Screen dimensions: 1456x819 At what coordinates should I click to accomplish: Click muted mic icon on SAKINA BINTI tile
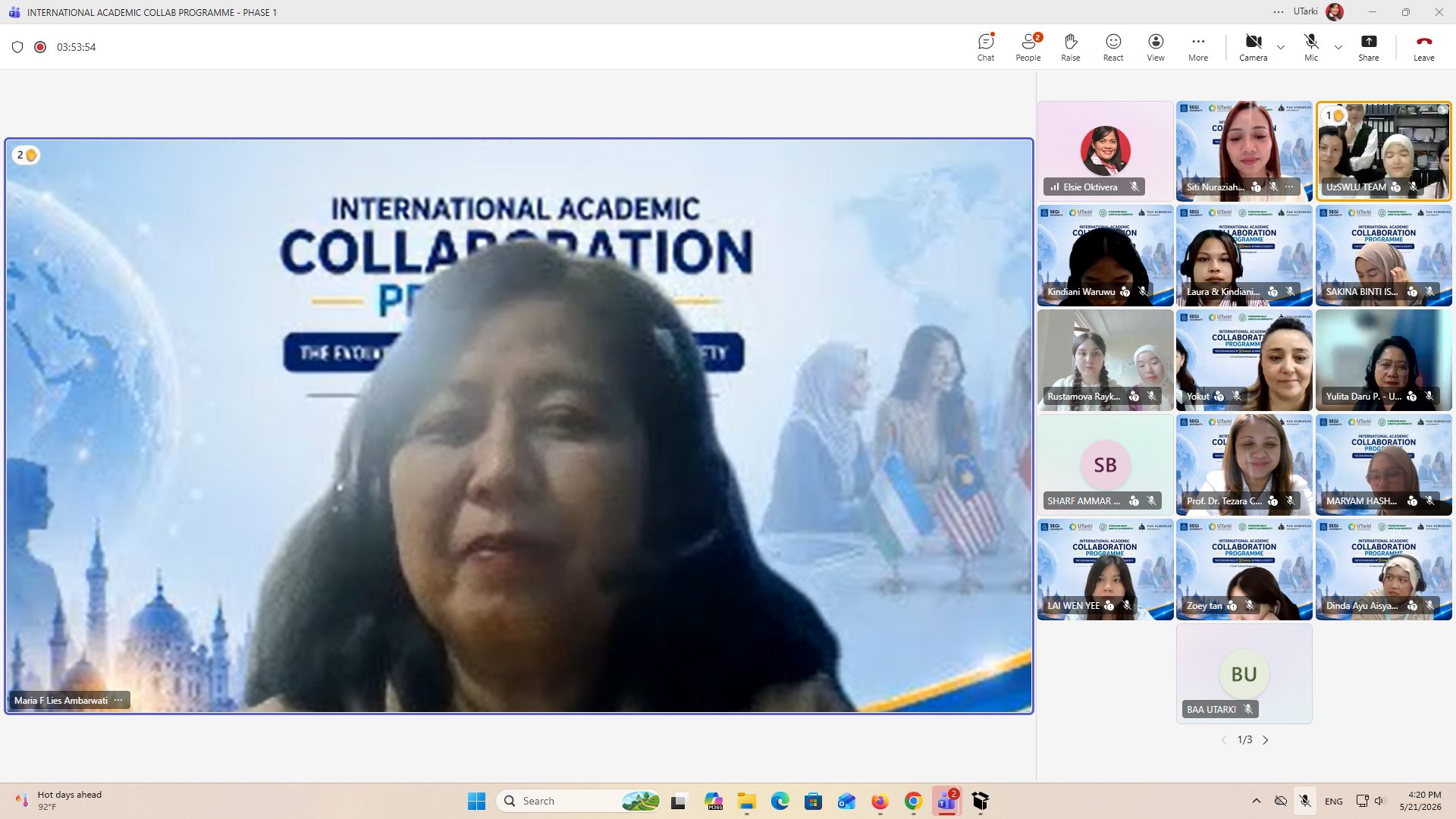click(x=1429, y=291)
